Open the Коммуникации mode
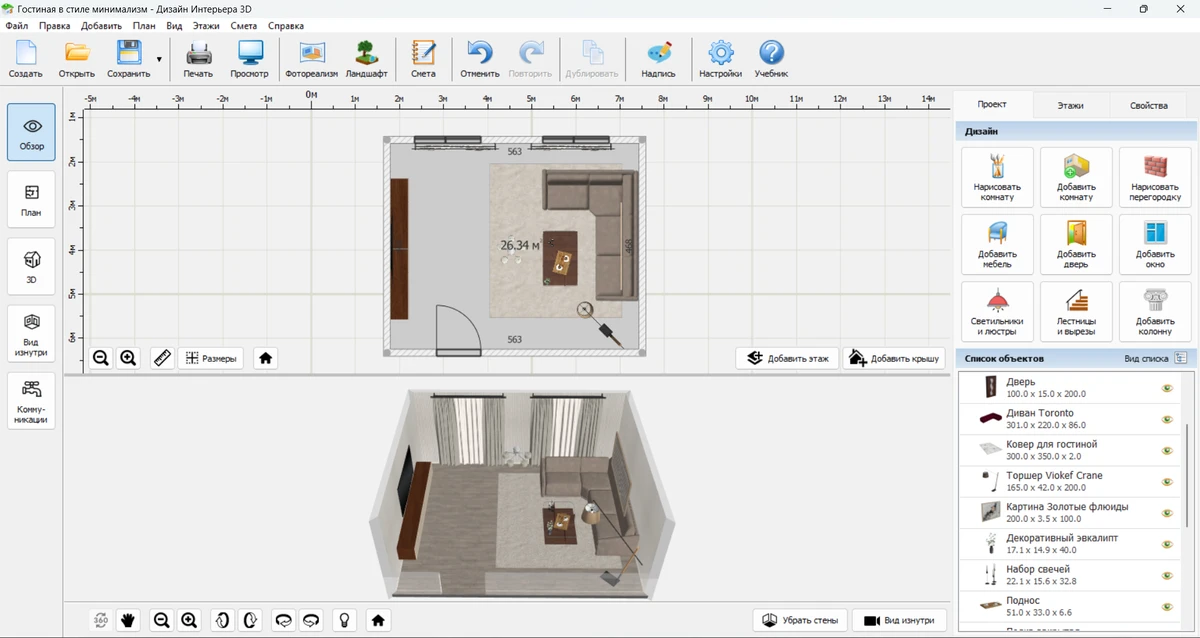This screenshot has height=638, width=1200. coord(32,400)
